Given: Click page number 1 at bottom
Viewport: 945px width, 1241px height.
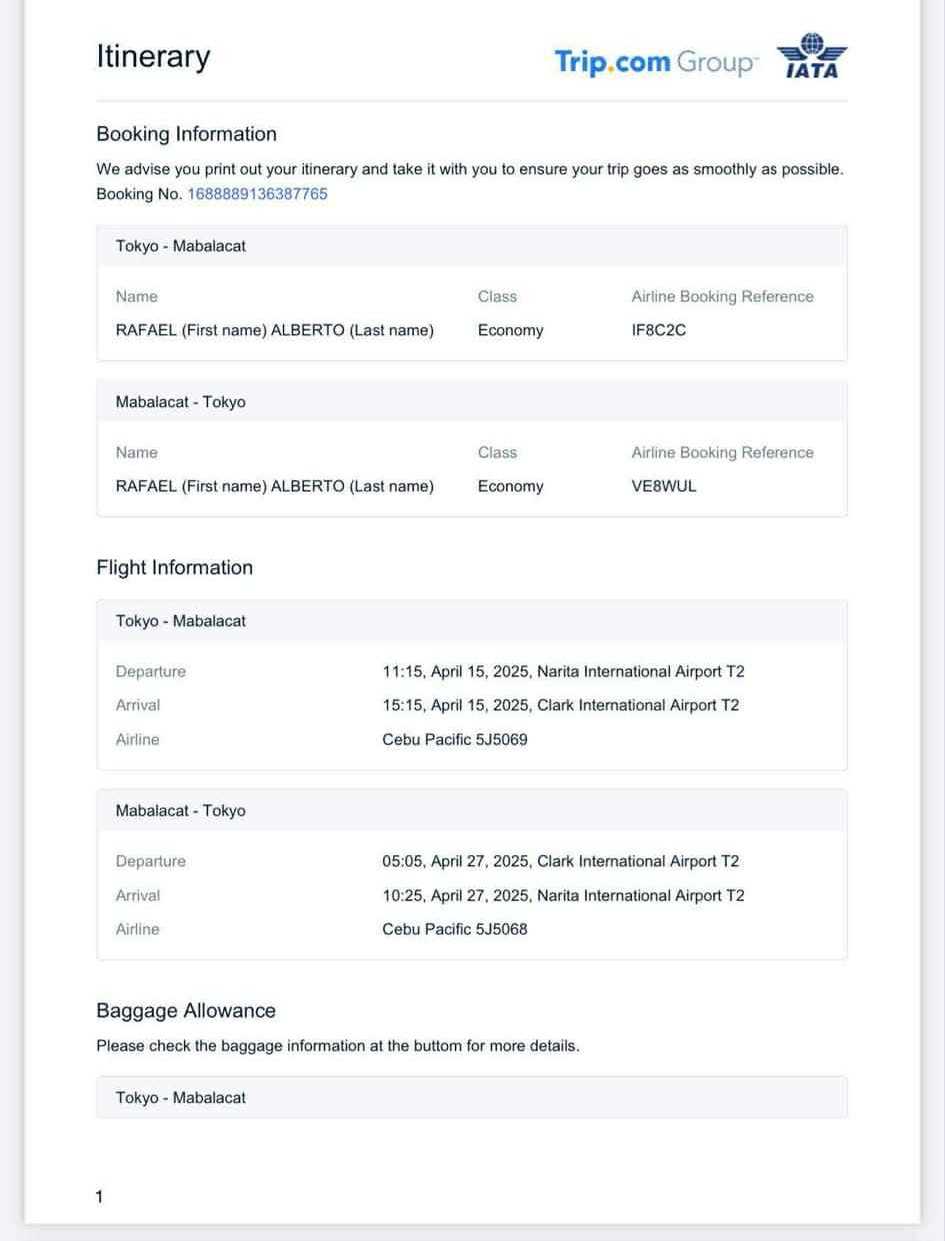Looking at the screenshot, I should point(99,1197).
